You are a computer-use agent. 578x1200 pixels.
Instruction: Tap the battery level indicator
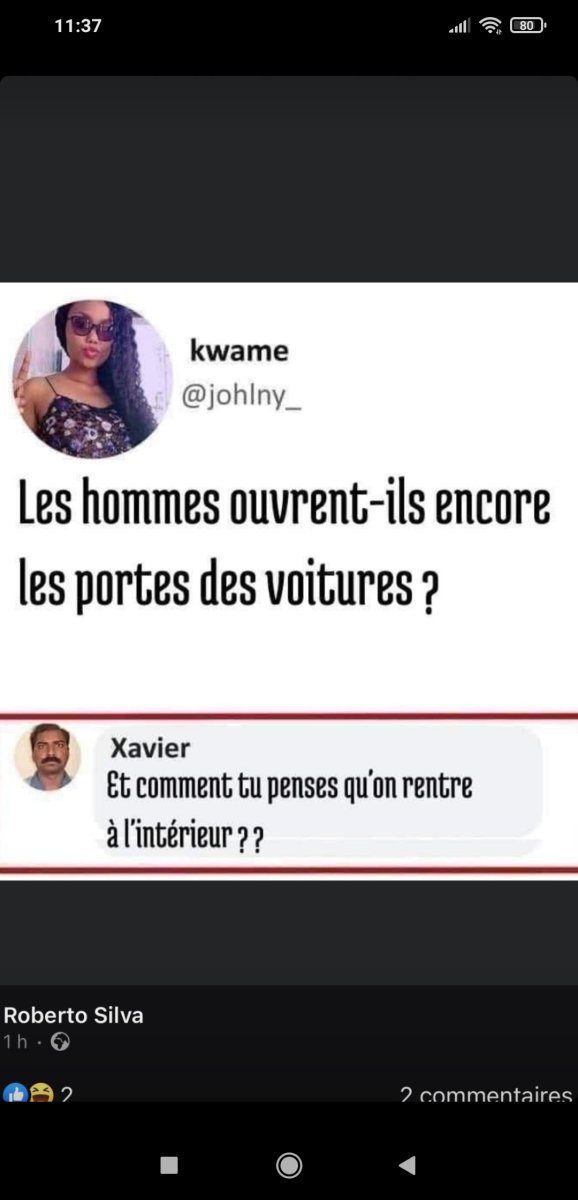point(528,26)
